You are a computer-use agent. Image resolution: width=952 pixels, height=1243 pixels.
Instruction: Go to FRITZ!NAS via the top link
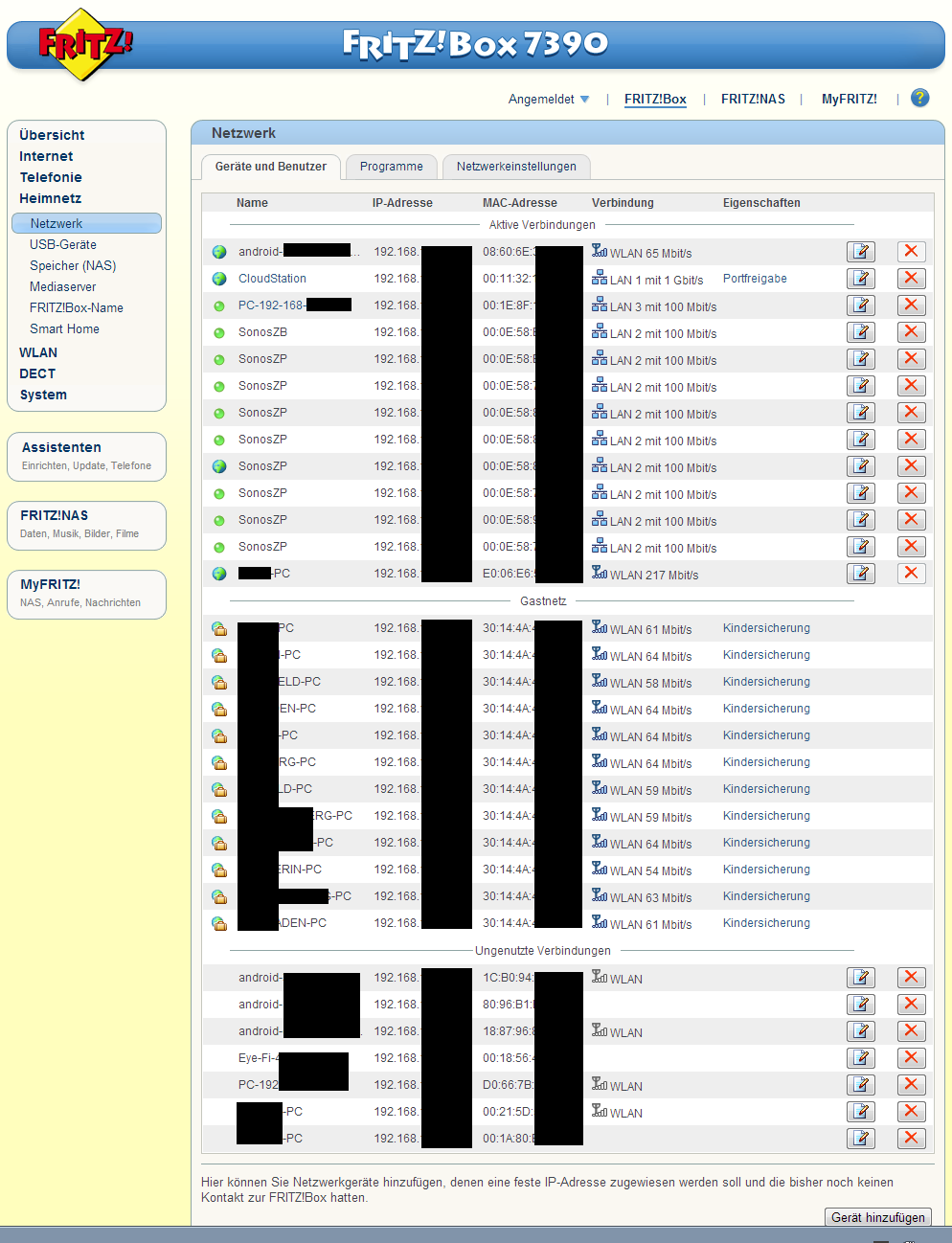click(x=753, y=98)
